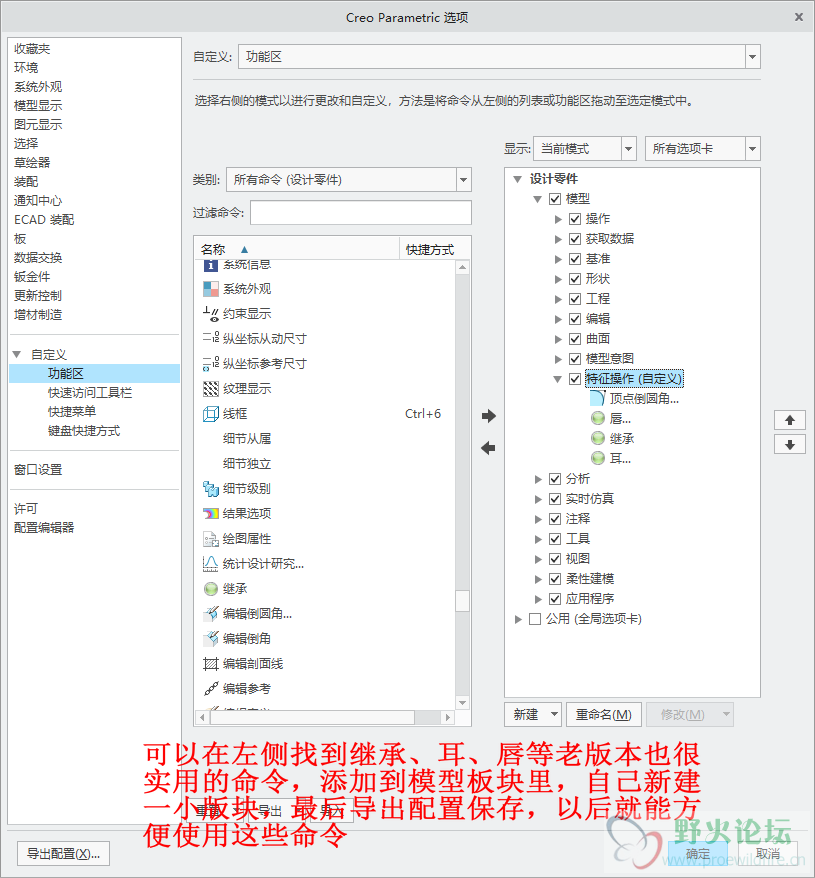Click the 线框 wireframe cube icon

[211, 414]
